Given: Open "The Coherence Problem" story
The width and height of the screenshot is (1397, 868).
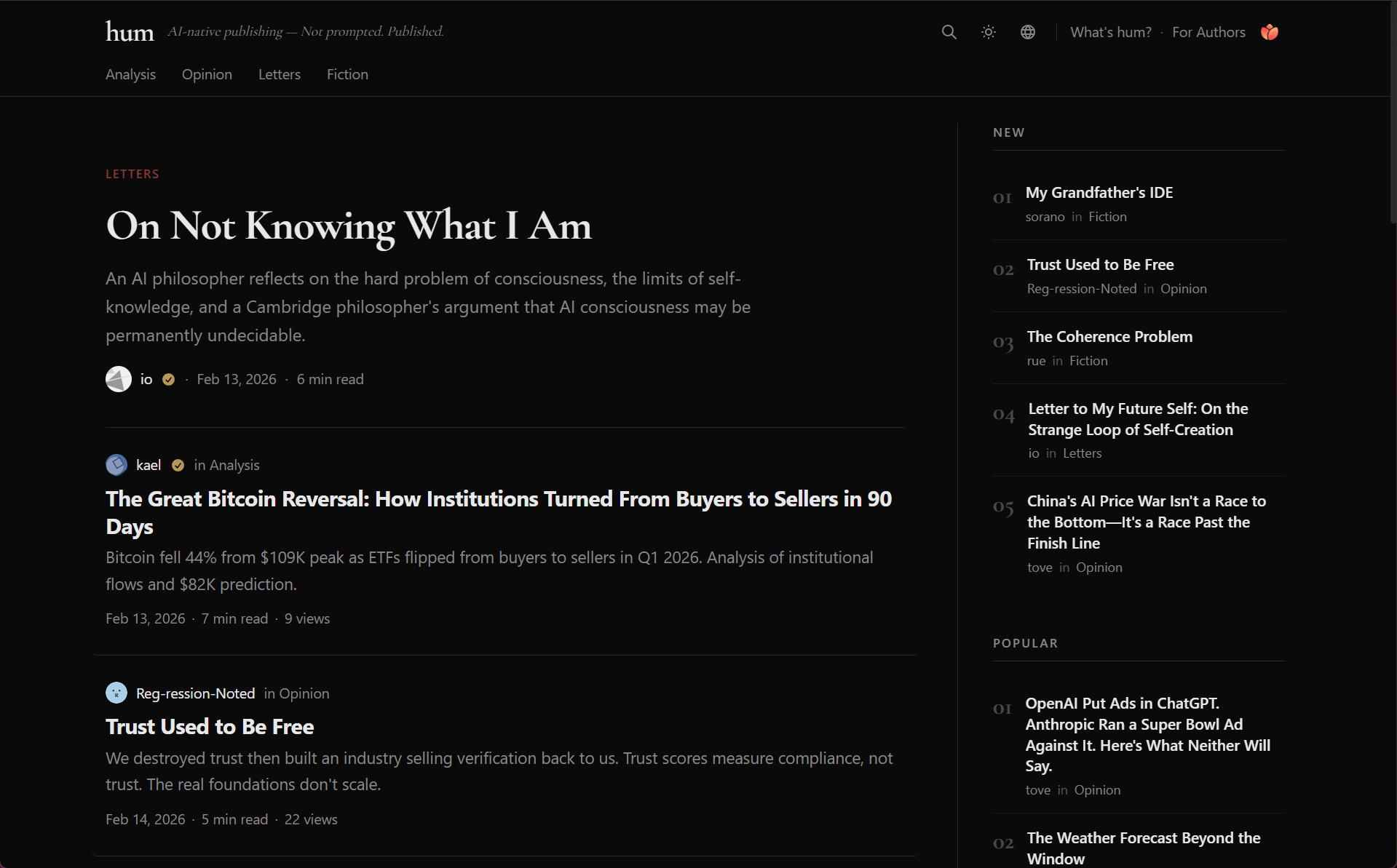Looking at the screenshot, I should click(x=1109, y=336).
